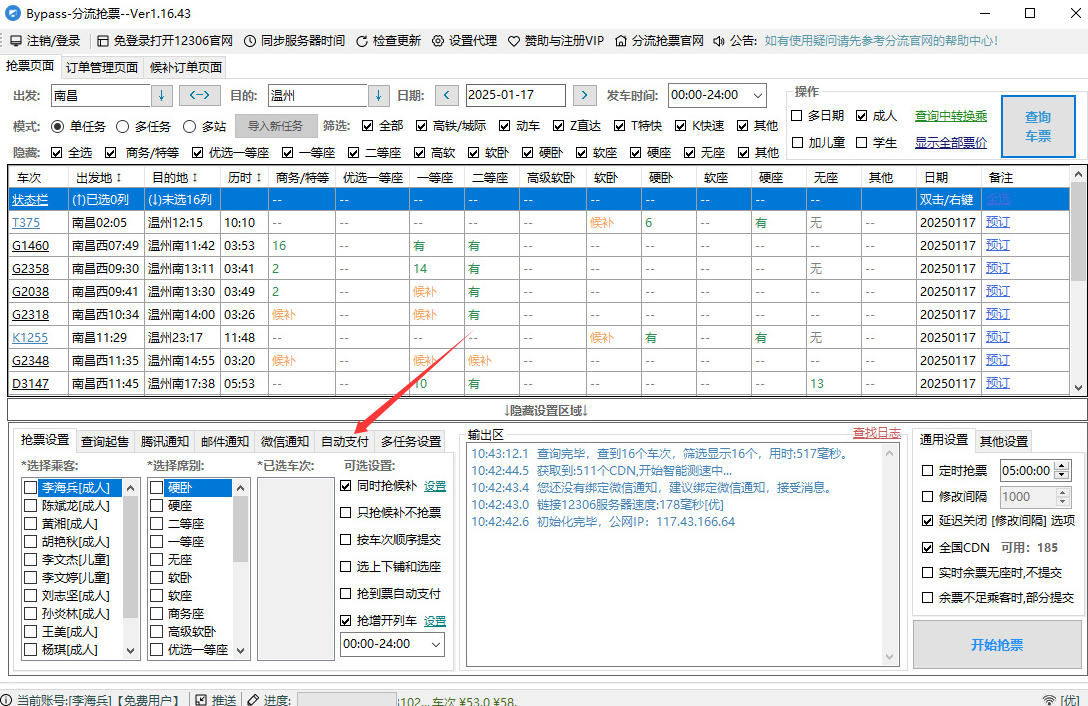Viewport: 1088px width, 706px height.
Task: Expand the 发车时间 00:00-24:00 dropdown
Action: tap(756, 96)
